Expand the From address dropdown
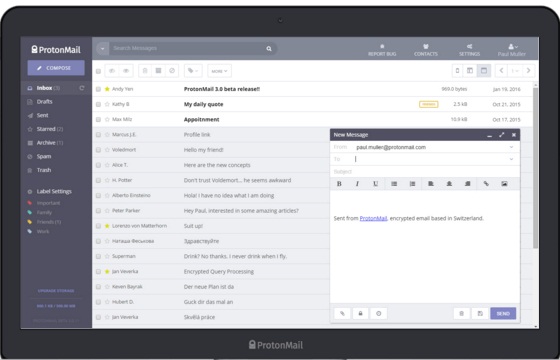560x360 pixels. [x=511, y=147]
